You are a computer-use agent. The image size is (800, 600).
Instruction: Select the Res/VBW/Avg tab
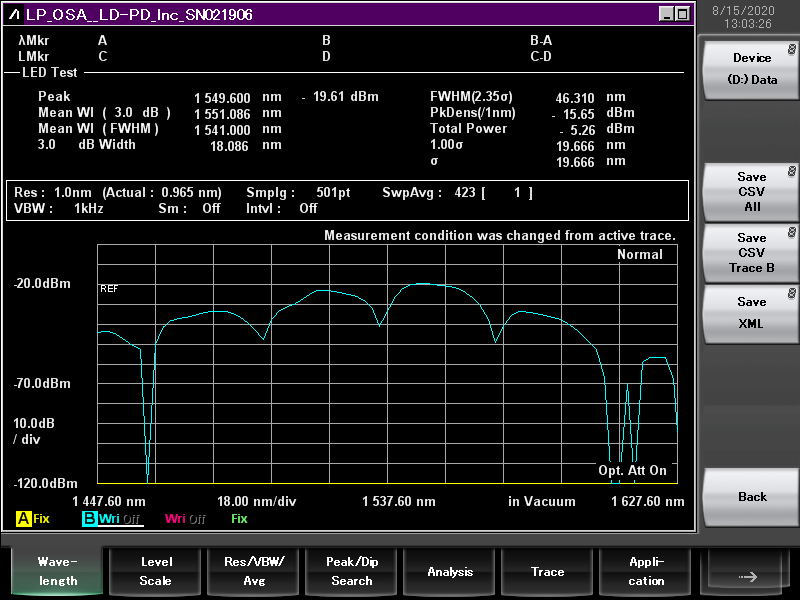pos(253,571)
